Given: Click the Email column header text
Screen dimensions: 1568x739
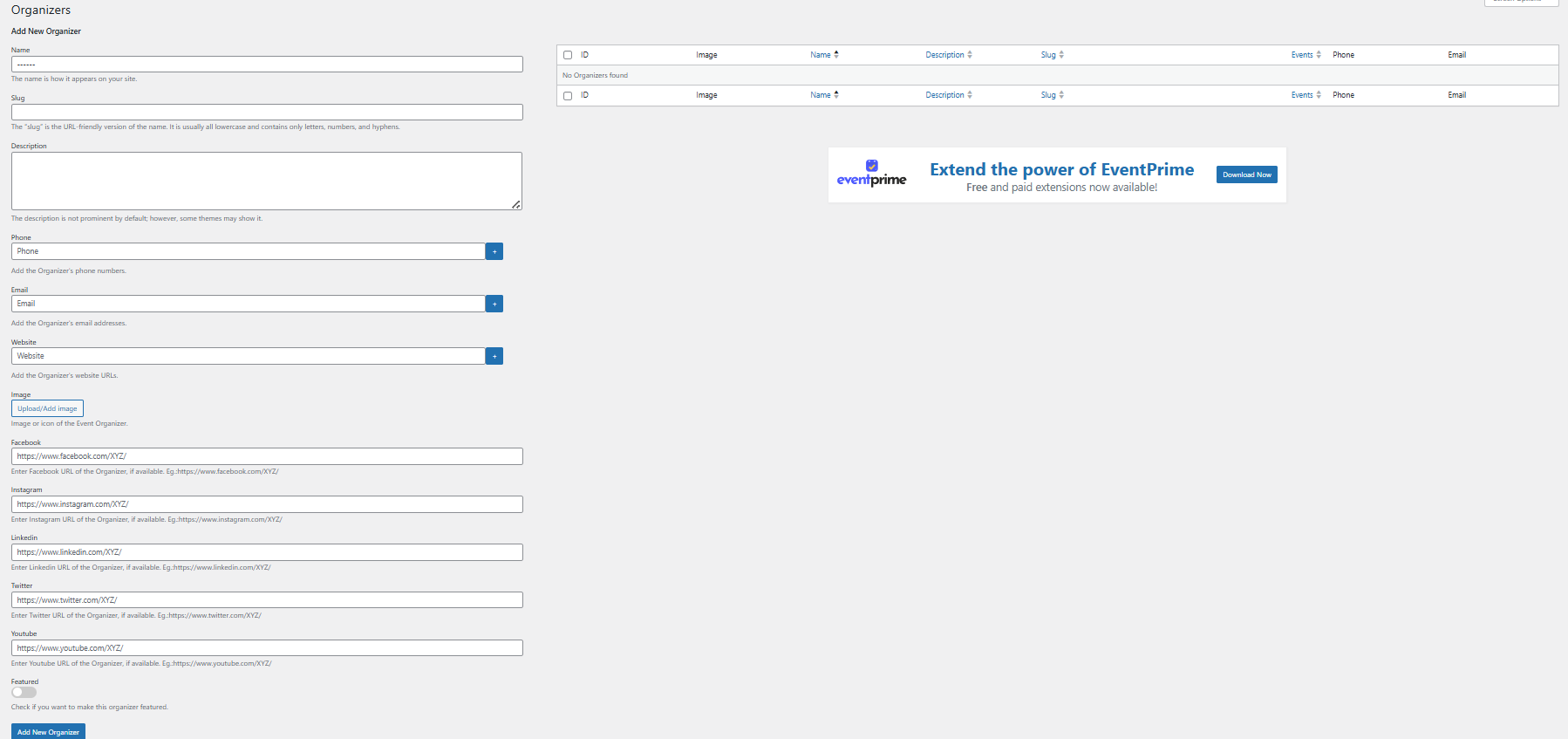Looking at the screenshot, I should tap(1457, 55).
